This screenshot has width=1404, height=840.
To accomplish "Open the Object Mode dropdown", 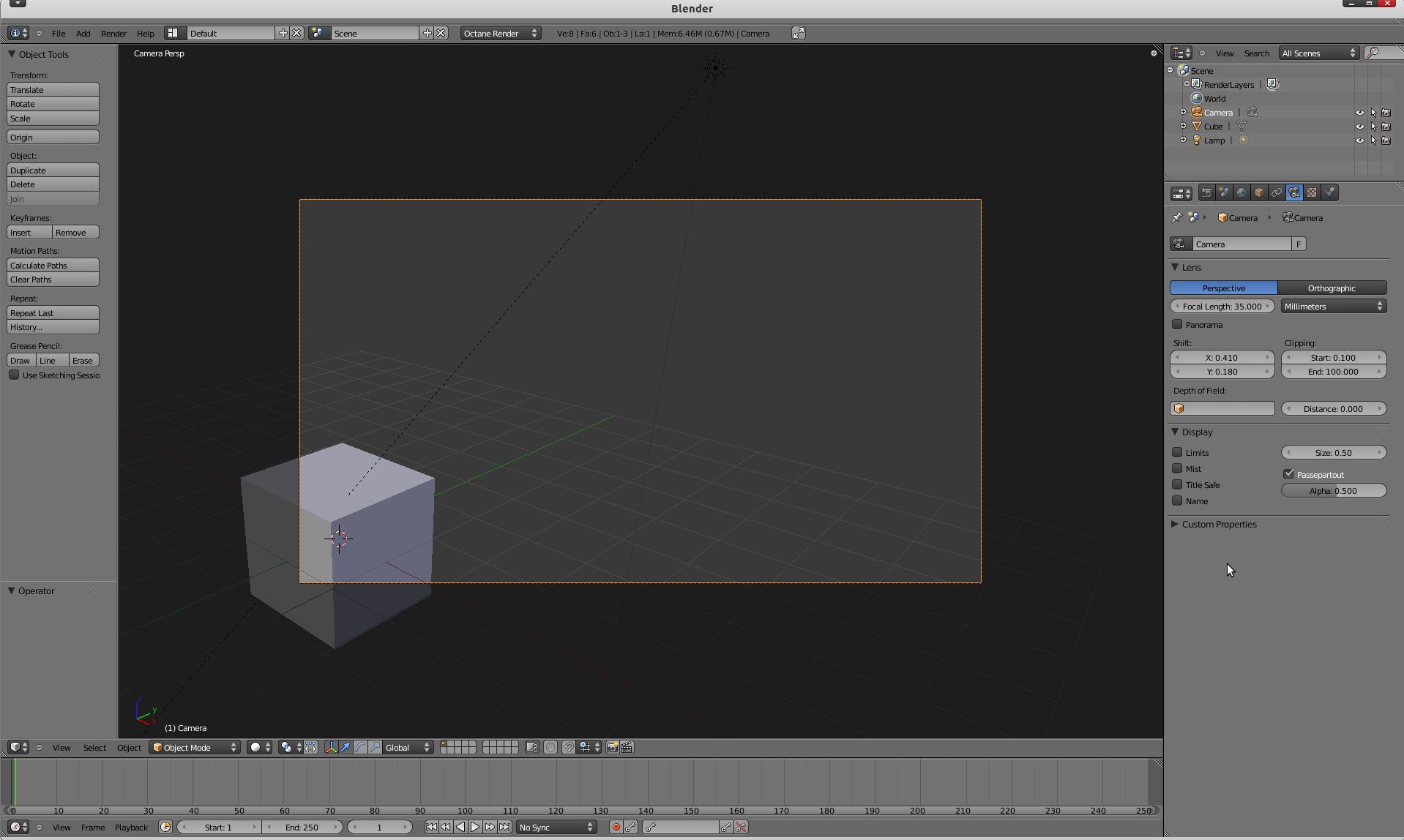I will click(195, 748).
